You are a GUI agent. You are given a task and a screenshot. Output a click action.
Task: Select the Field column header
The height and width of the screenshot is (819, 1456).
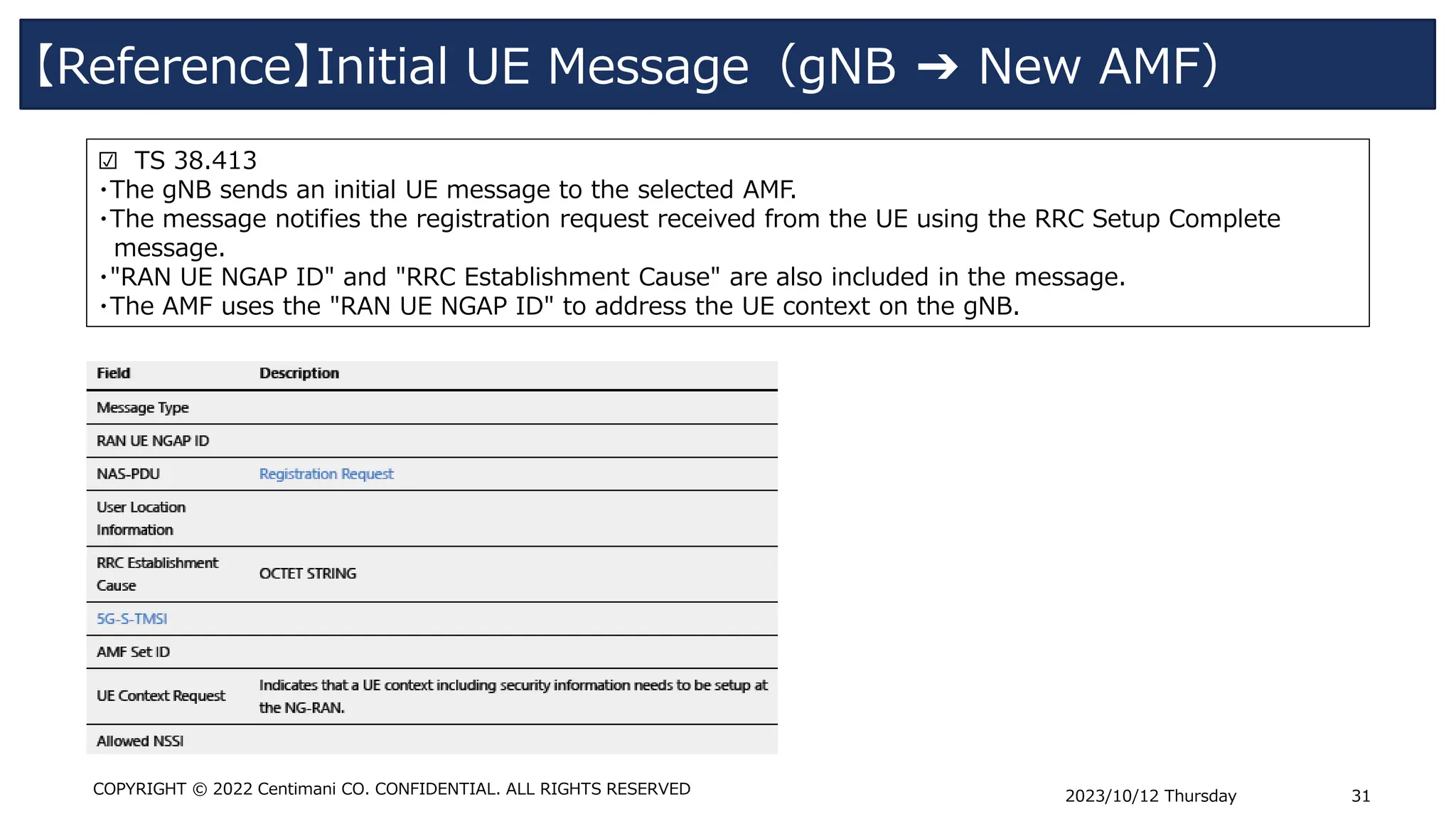(114, 373)
